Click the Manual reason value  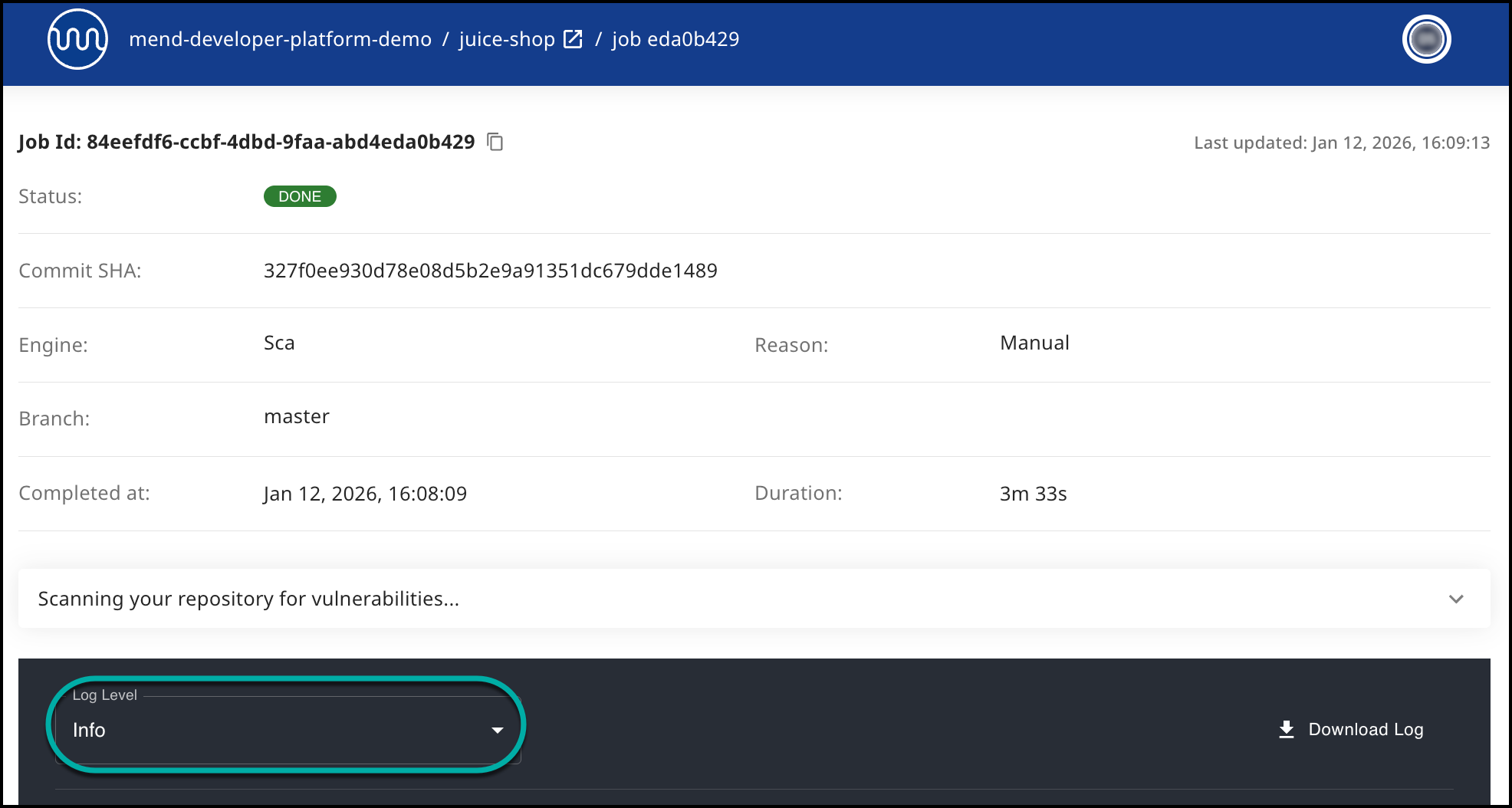(x=1034, y=343)
